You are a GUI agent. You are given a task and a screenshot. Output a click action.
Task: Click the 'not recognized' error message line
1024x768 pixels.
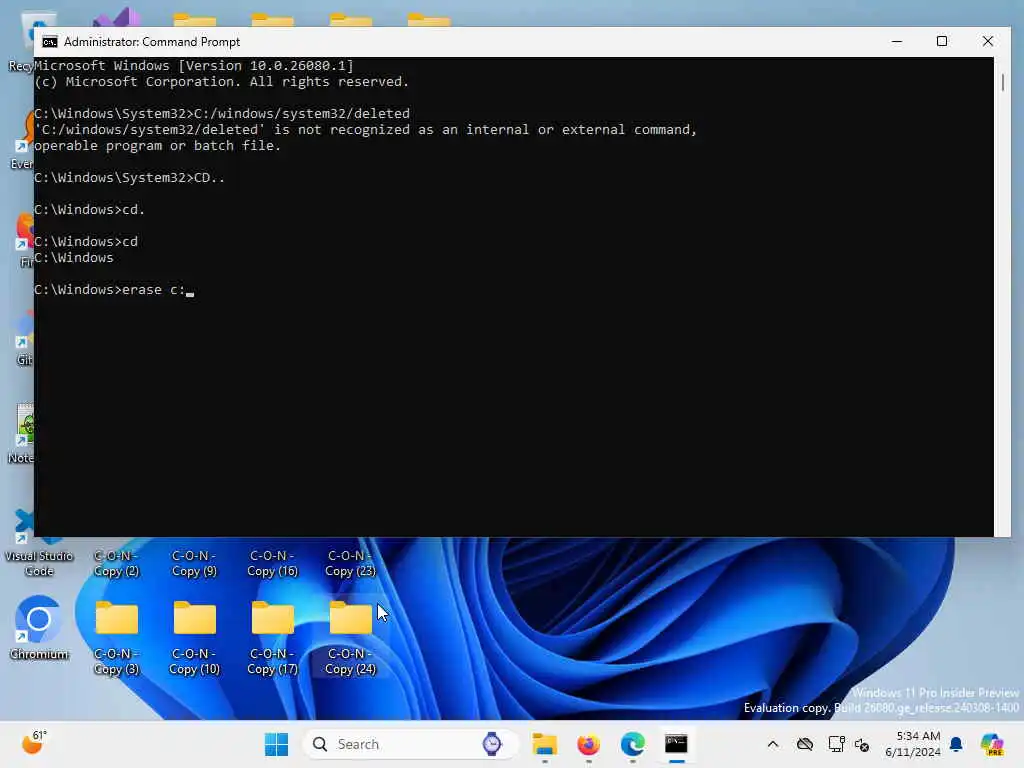click(x=366, y=130)
